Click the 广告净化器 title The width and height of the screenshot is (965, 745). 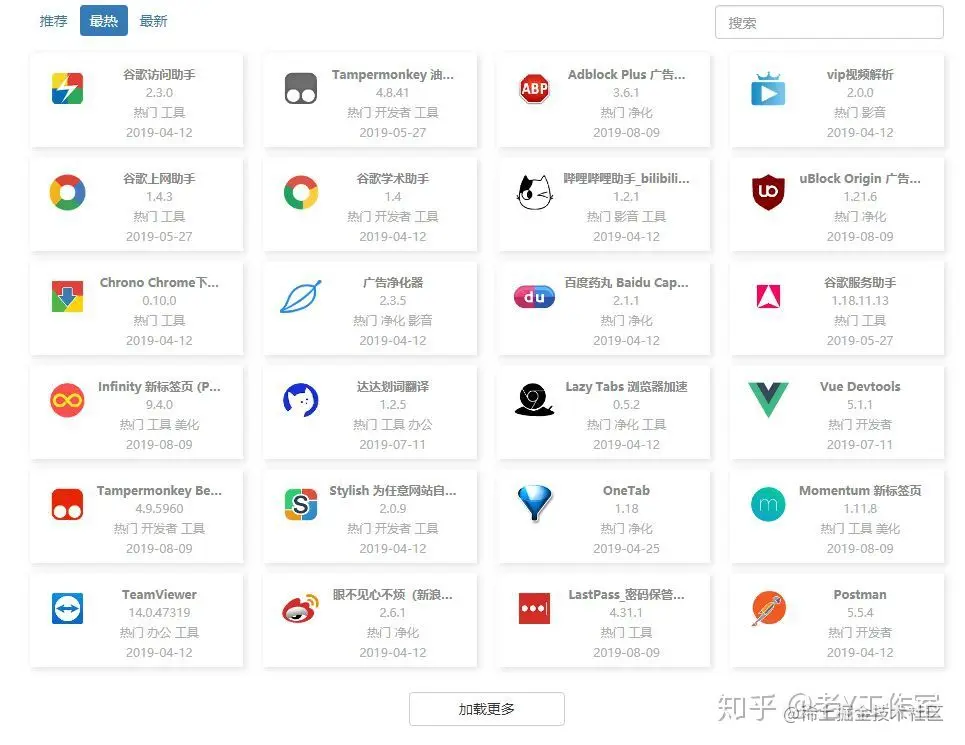pos(393,282)
